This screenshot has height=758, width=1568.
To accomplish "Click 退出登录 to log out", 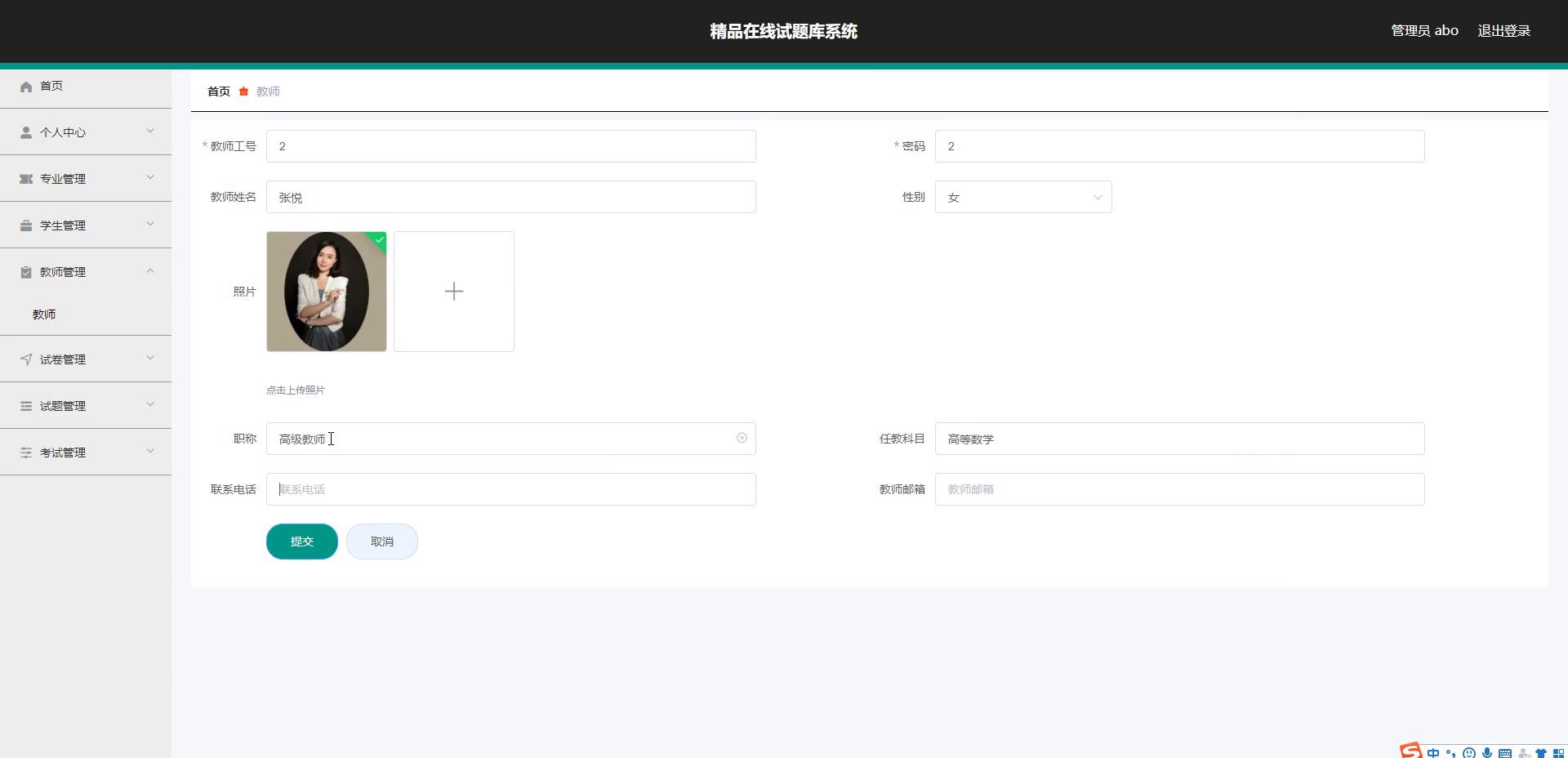I will 1503,31.
